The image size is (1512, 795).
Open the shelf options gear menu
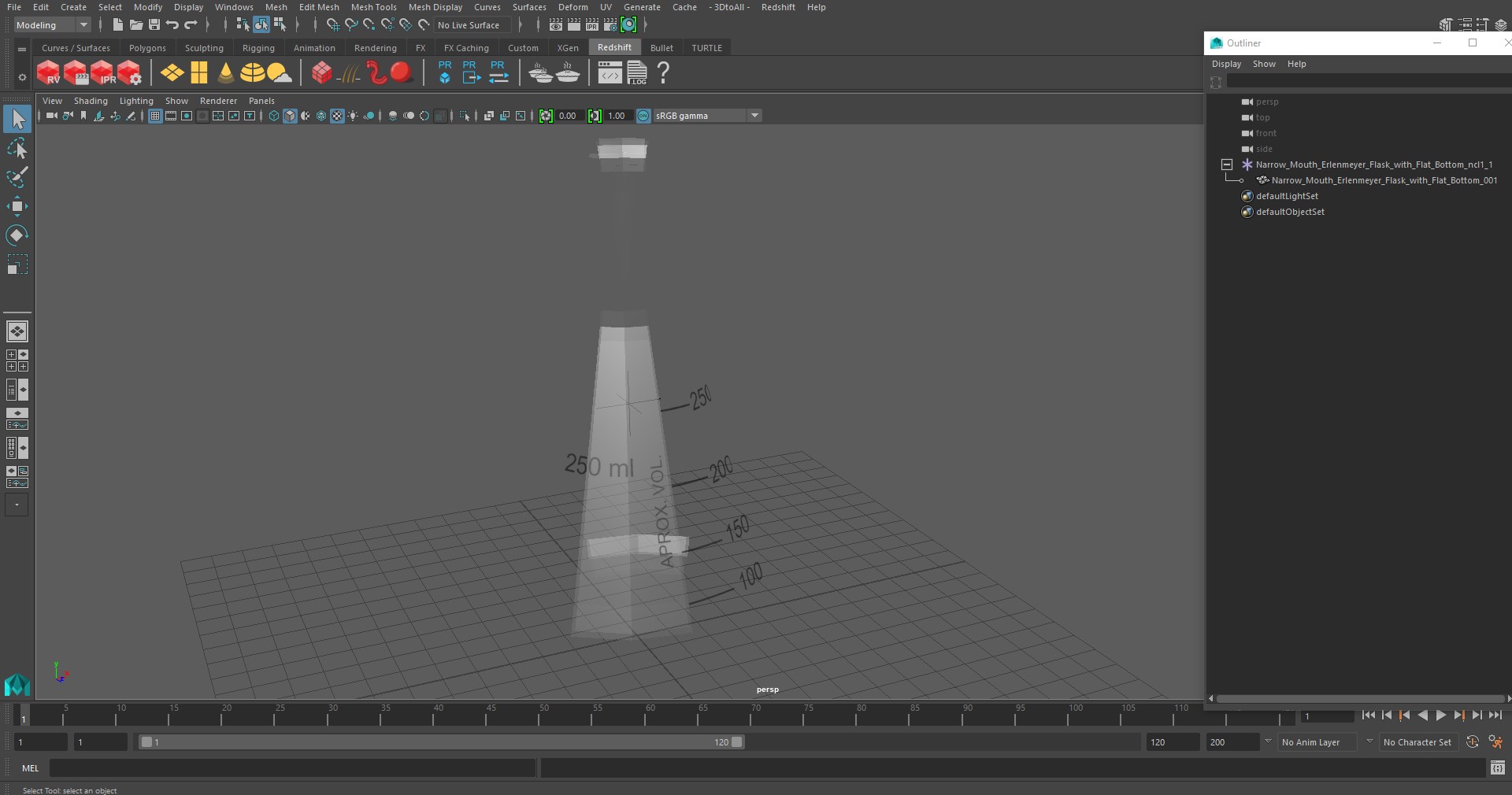[x=22, y=77]
